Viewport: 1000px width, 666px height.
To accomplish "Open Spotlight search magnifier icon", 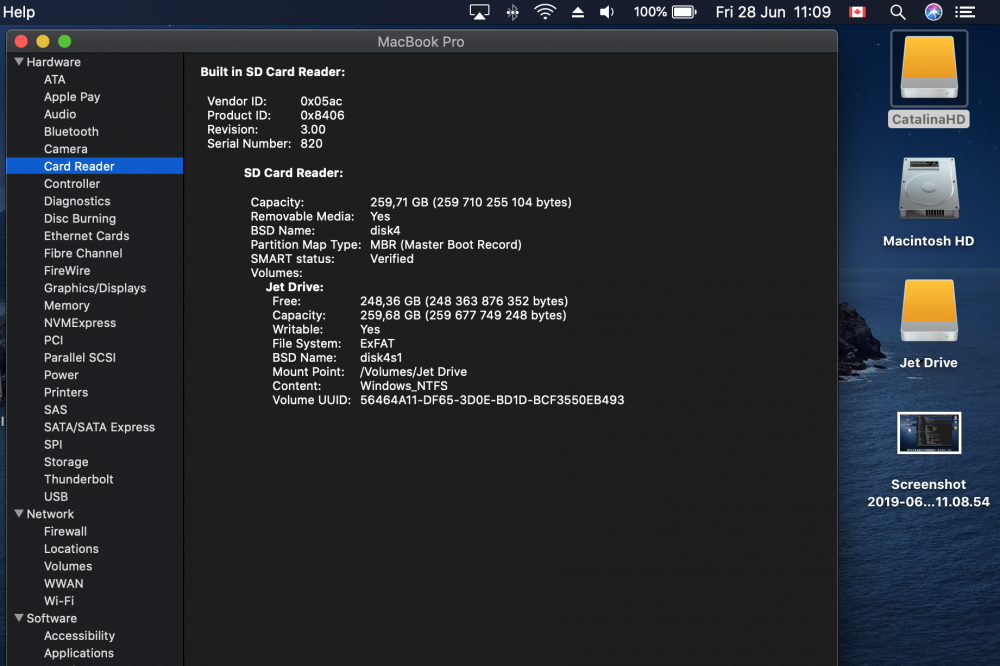I will point(897,12).
